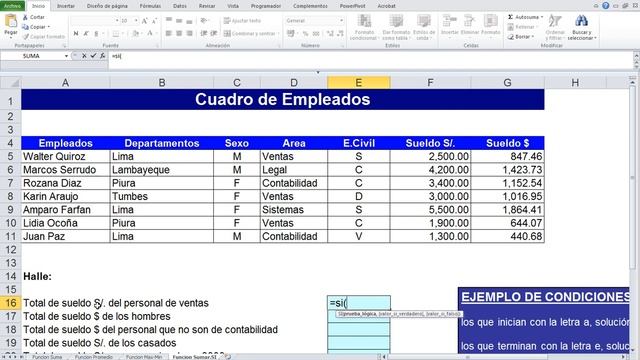Click the Copiar icon
640x360 pixels.
pyautogui.click(x=25, y=27)
